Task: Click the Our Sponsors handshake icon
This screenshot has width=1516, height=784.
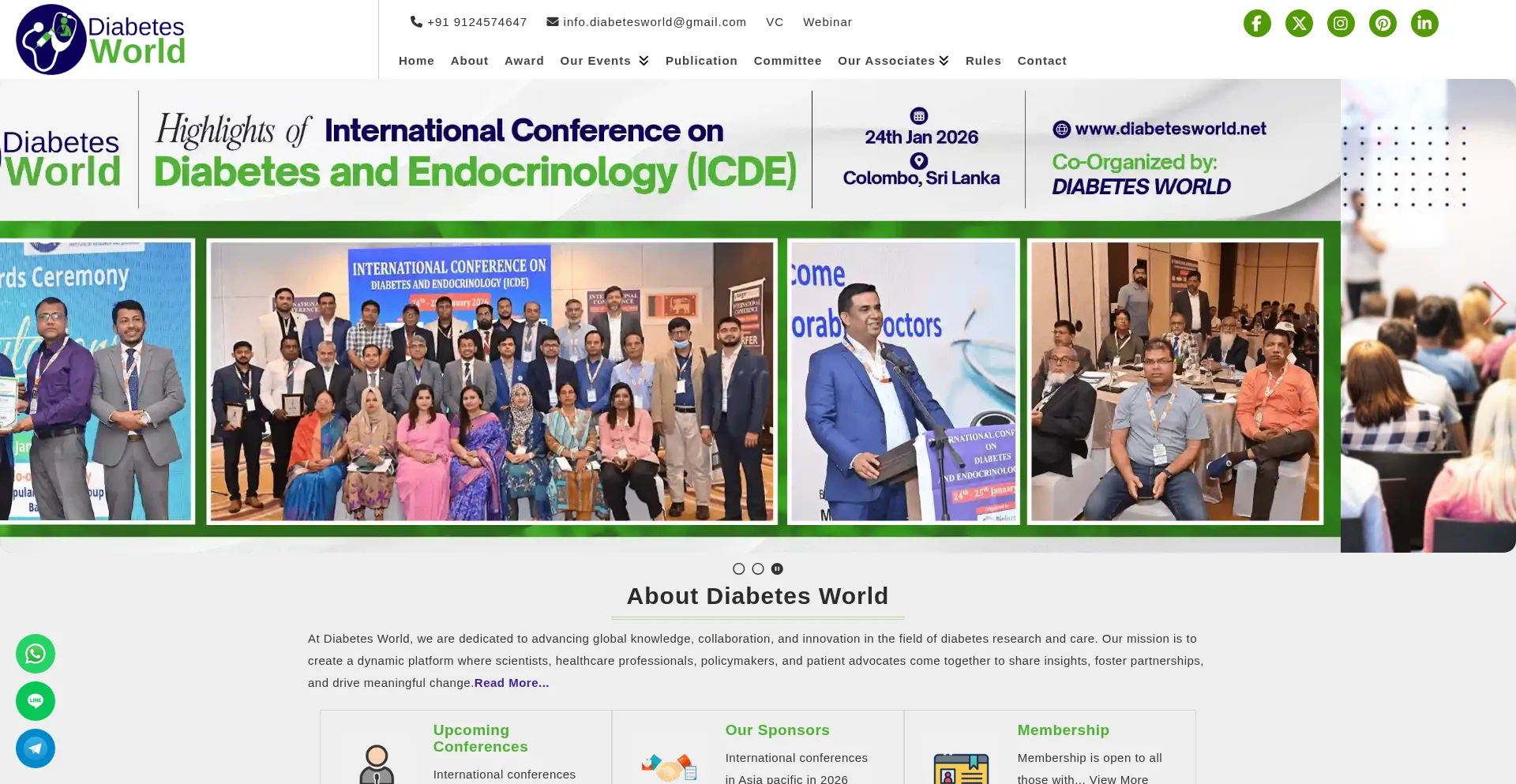Action: coord(669,767)
